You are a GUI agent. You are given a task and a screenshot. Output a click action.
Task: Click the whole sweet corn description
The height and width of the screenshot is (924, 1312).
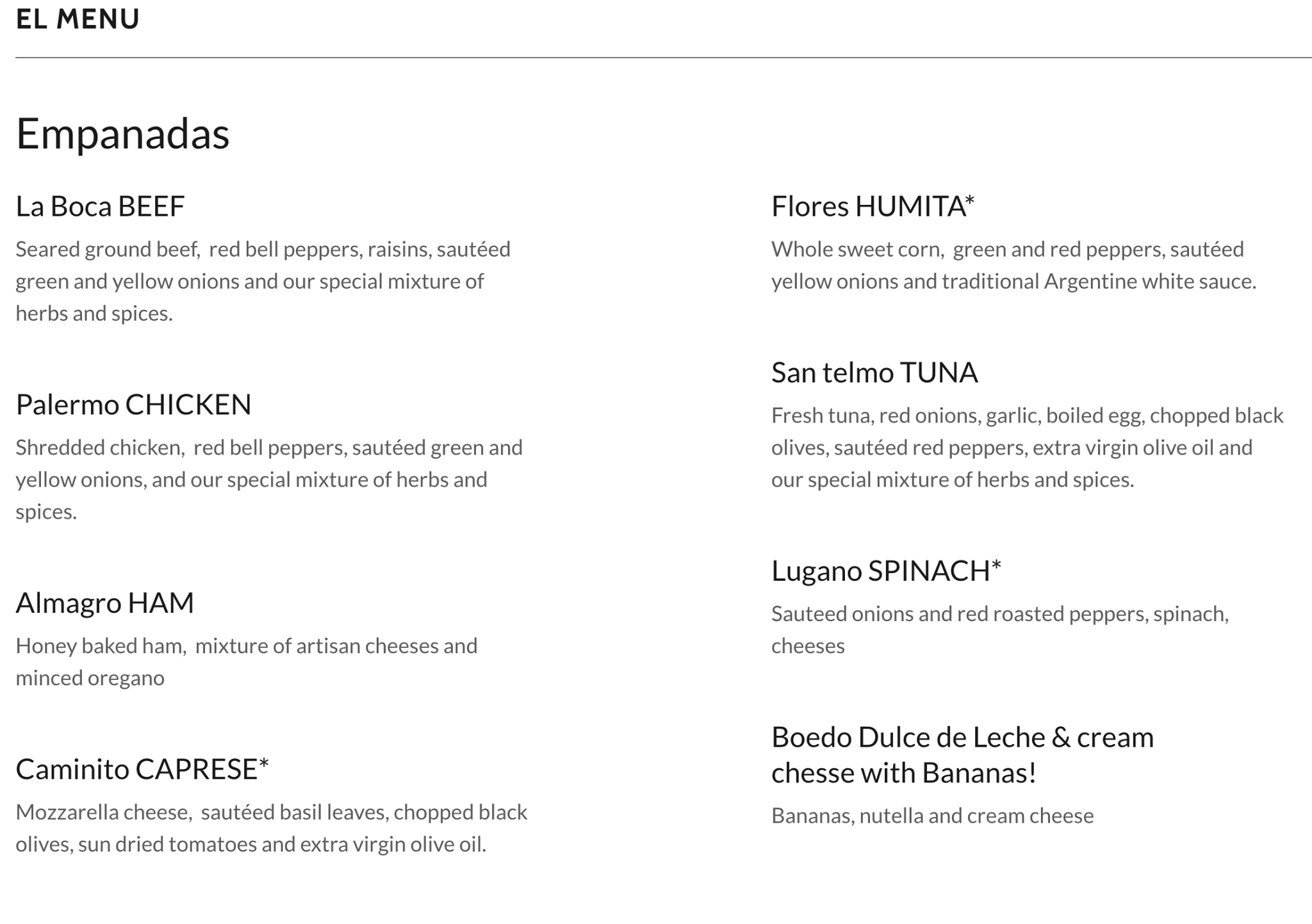[x=1013, y=265]
